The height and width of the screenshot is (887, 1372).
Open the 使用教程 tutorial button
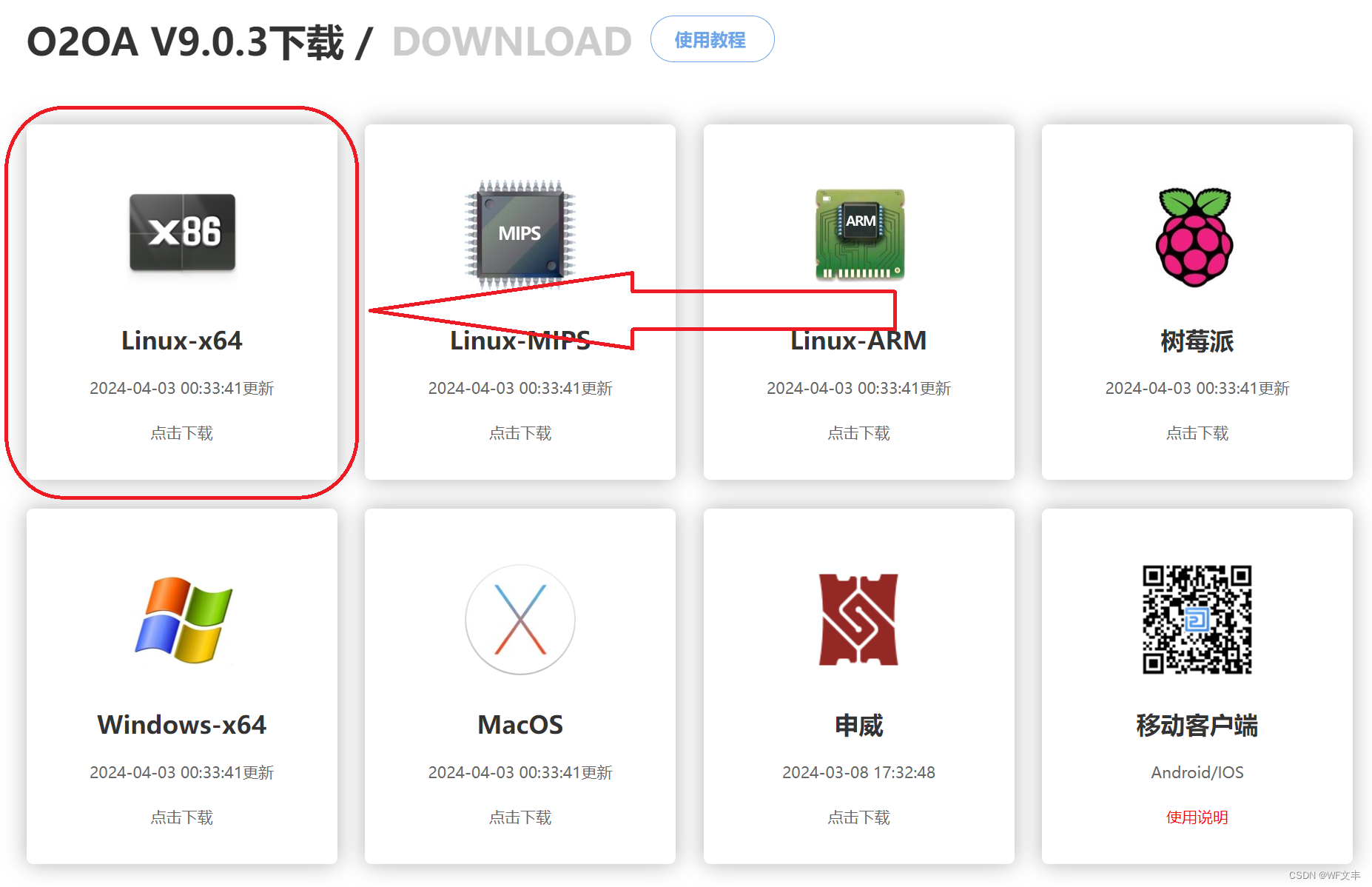click(711, 40)
